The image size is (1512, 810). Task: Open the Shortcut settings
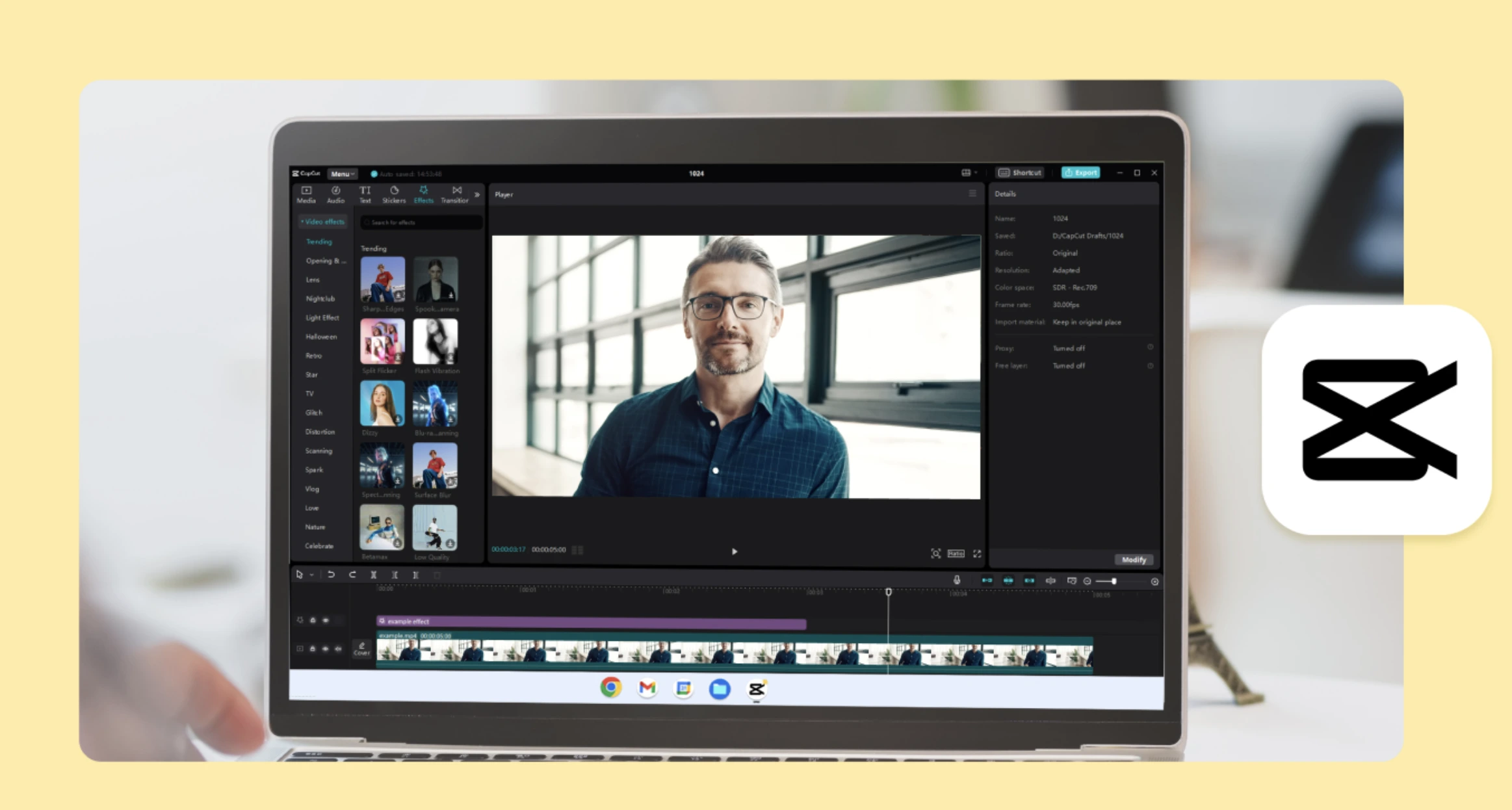point(1021,173)
